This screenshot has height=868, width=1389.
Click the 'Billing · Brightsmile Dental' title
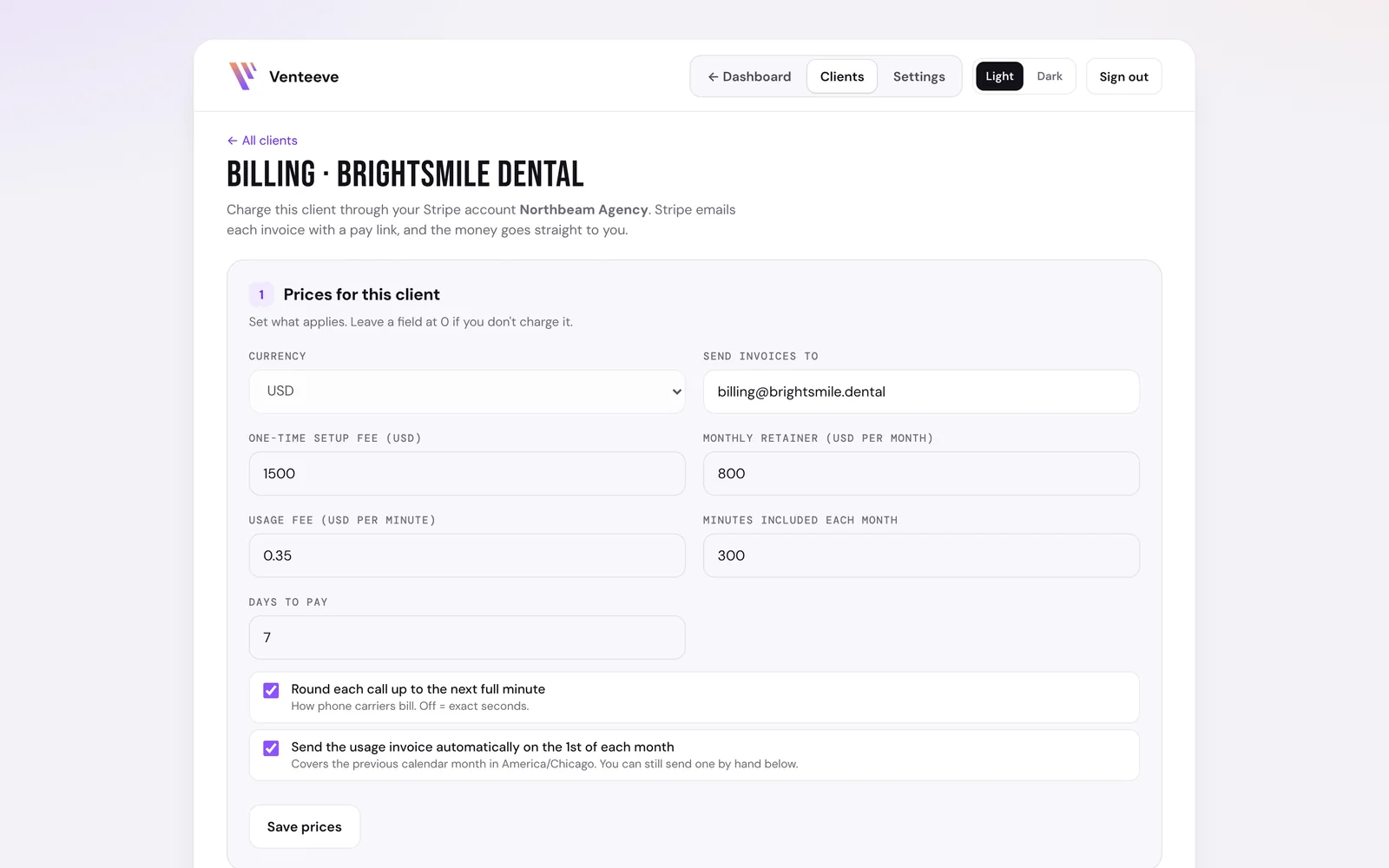[x=405, y=174]
